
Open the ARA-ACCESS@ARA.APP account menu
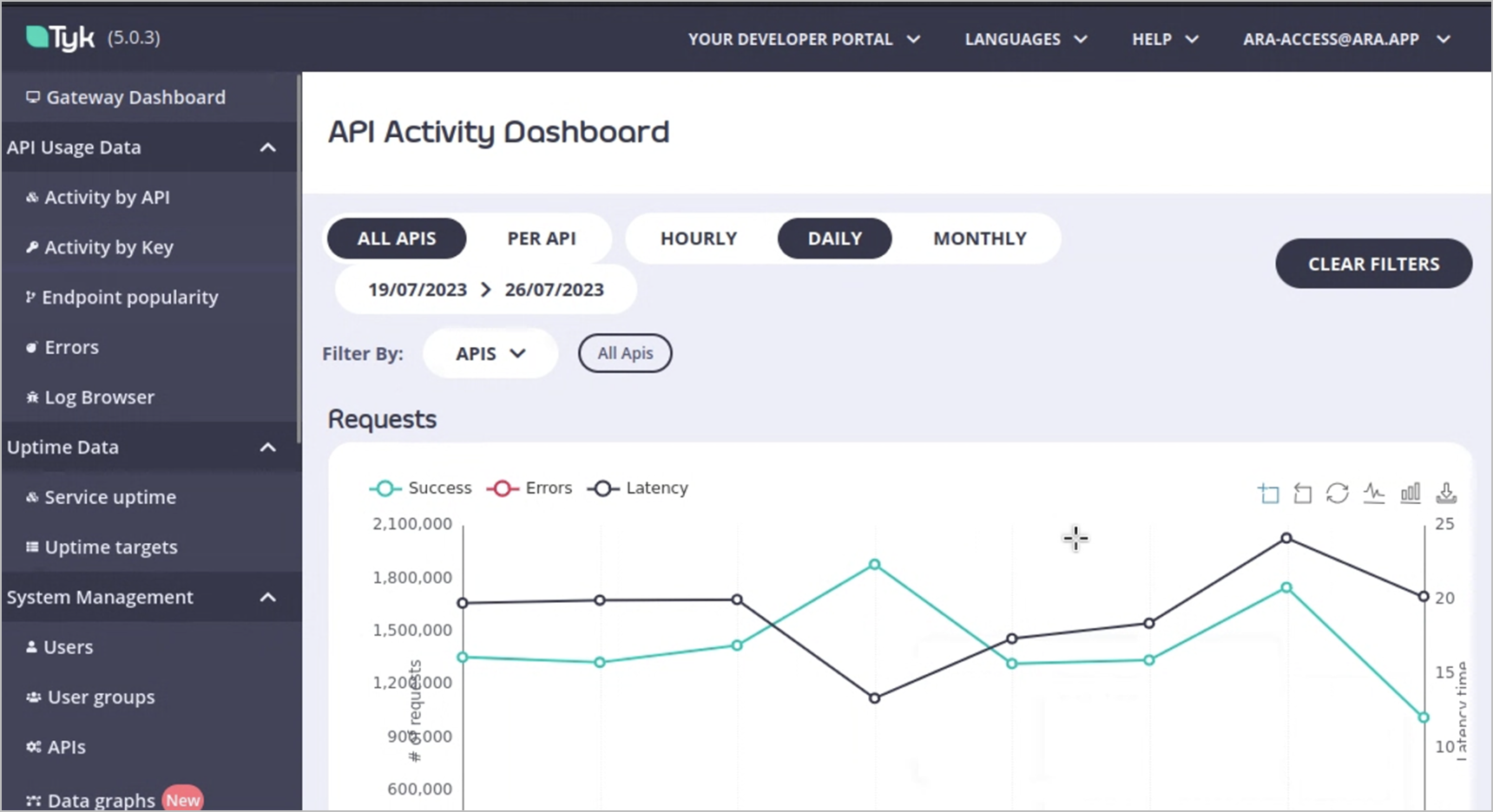(1346, 39)
